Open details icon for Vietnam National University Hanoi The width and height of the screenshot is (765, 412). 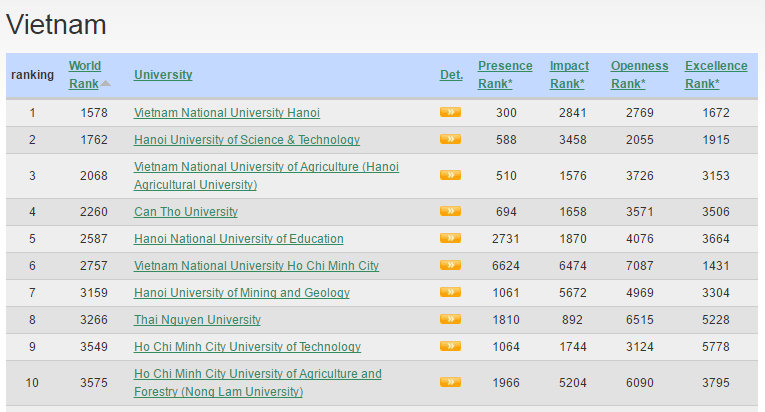pyautogui.click(x=450, y=112)
